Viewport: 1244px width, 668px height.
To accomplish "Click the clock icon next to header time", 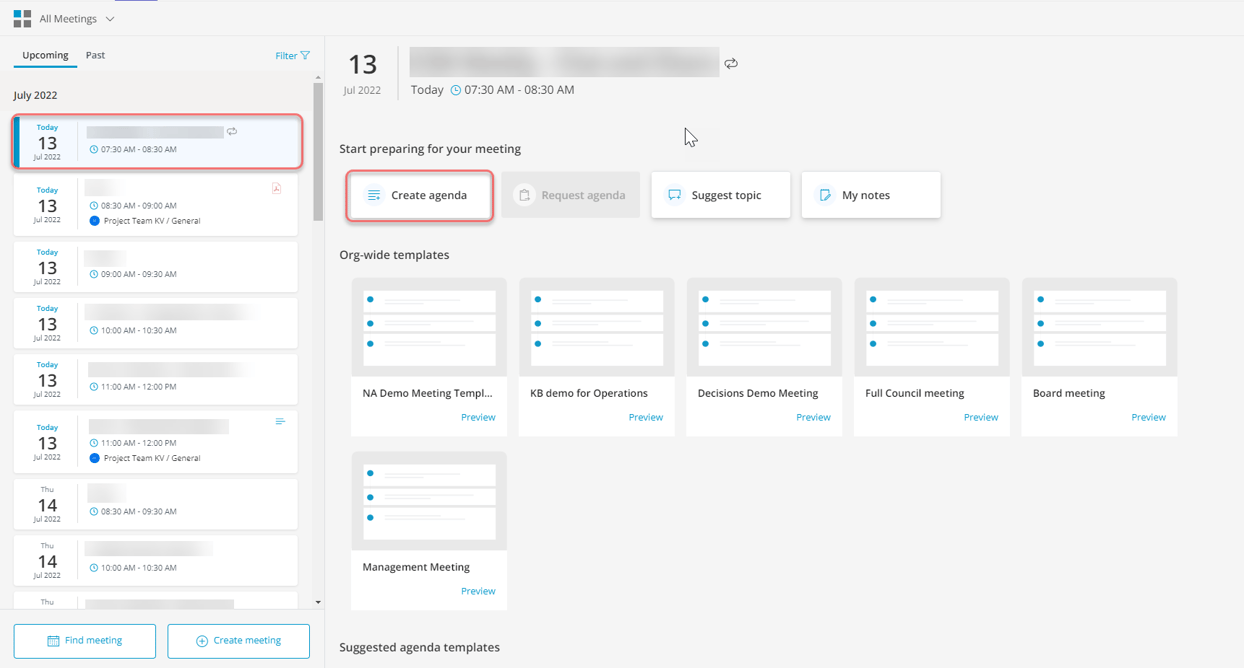I will point(456,90).
